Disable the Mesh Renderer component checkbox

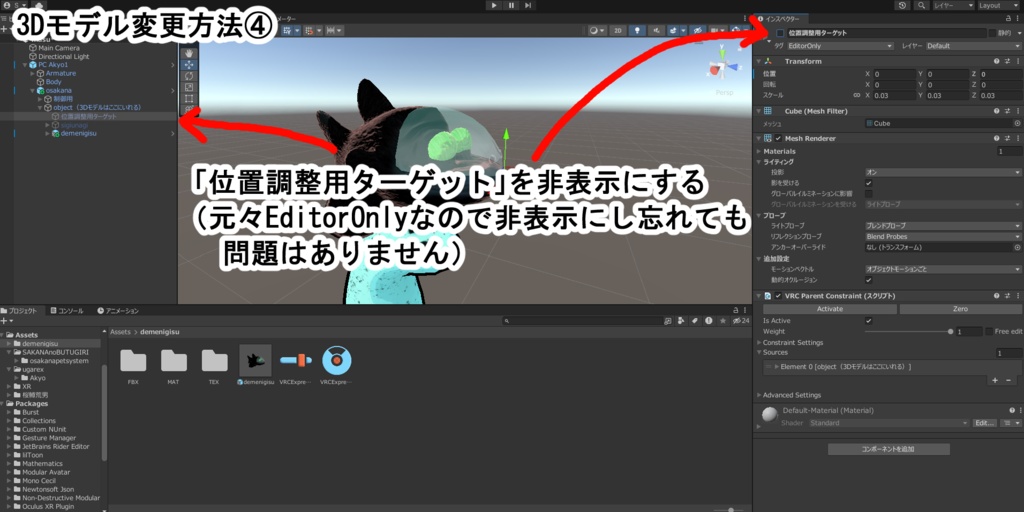point(778,138)
